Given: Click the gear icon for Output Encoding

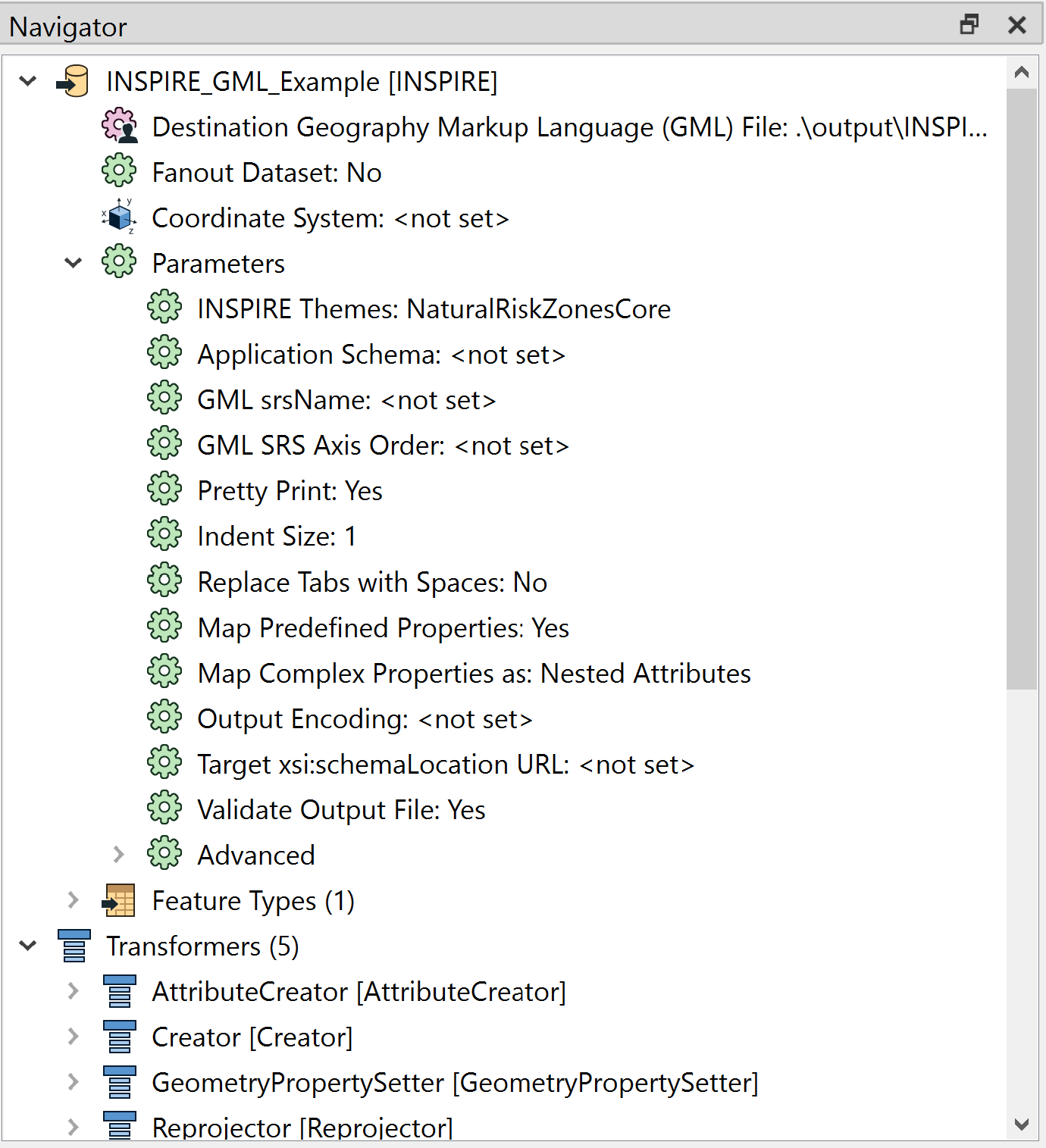Looking at the screenshot, I should click(164, 717).
